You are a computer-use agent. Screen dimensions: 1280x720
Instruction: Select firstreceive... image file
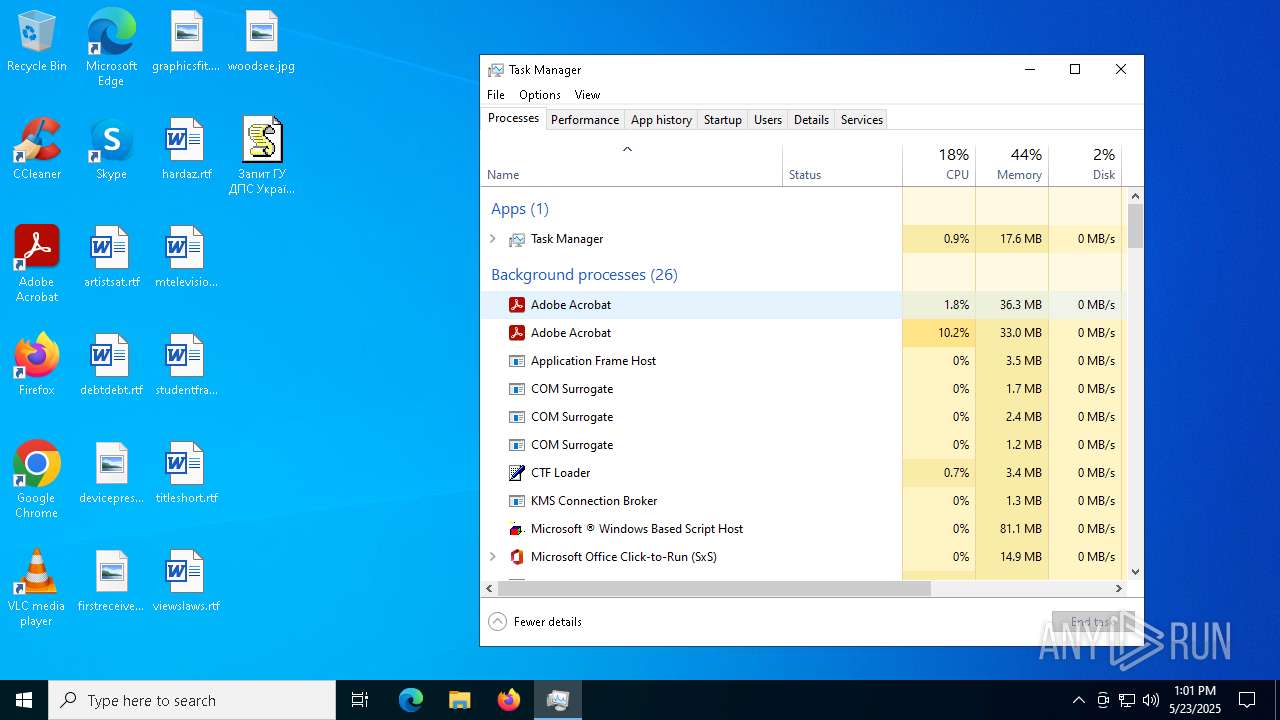coord(111,582)
